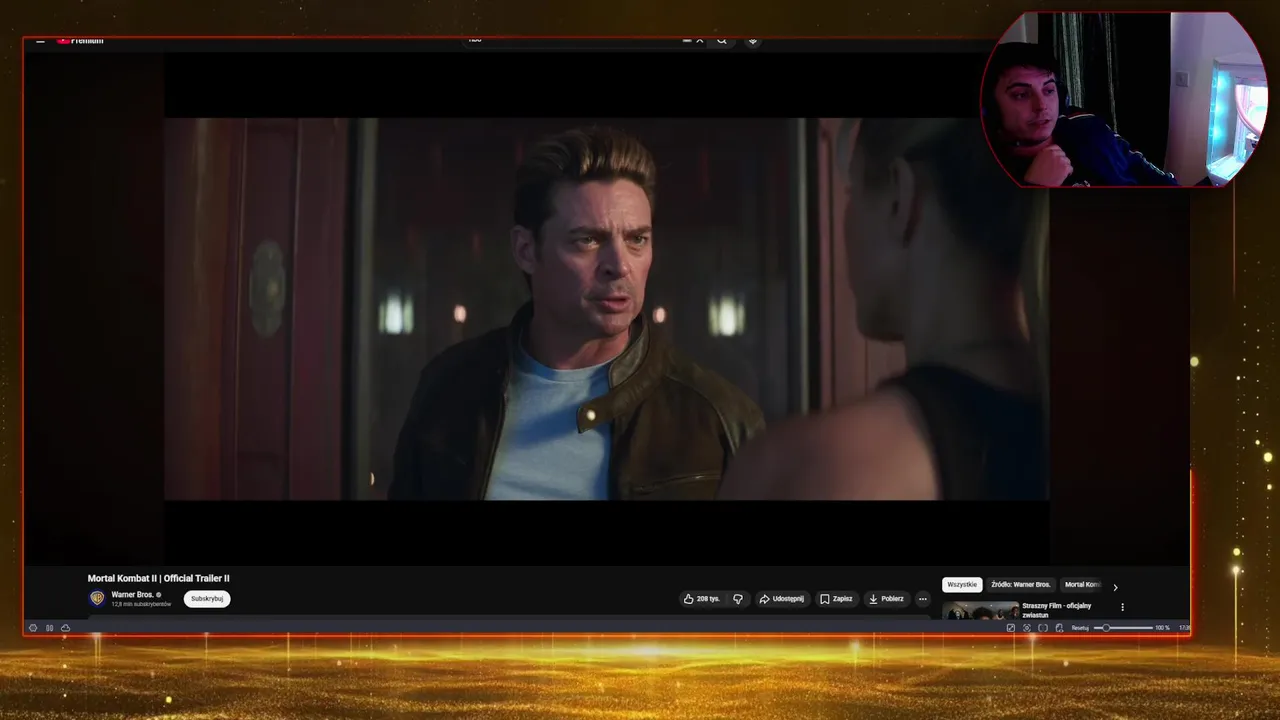This screenshot has height=720, width=1280.
Task: Click the 100 % zoom percentage text
Action: pyautogui.click(x=1162, y=628)
